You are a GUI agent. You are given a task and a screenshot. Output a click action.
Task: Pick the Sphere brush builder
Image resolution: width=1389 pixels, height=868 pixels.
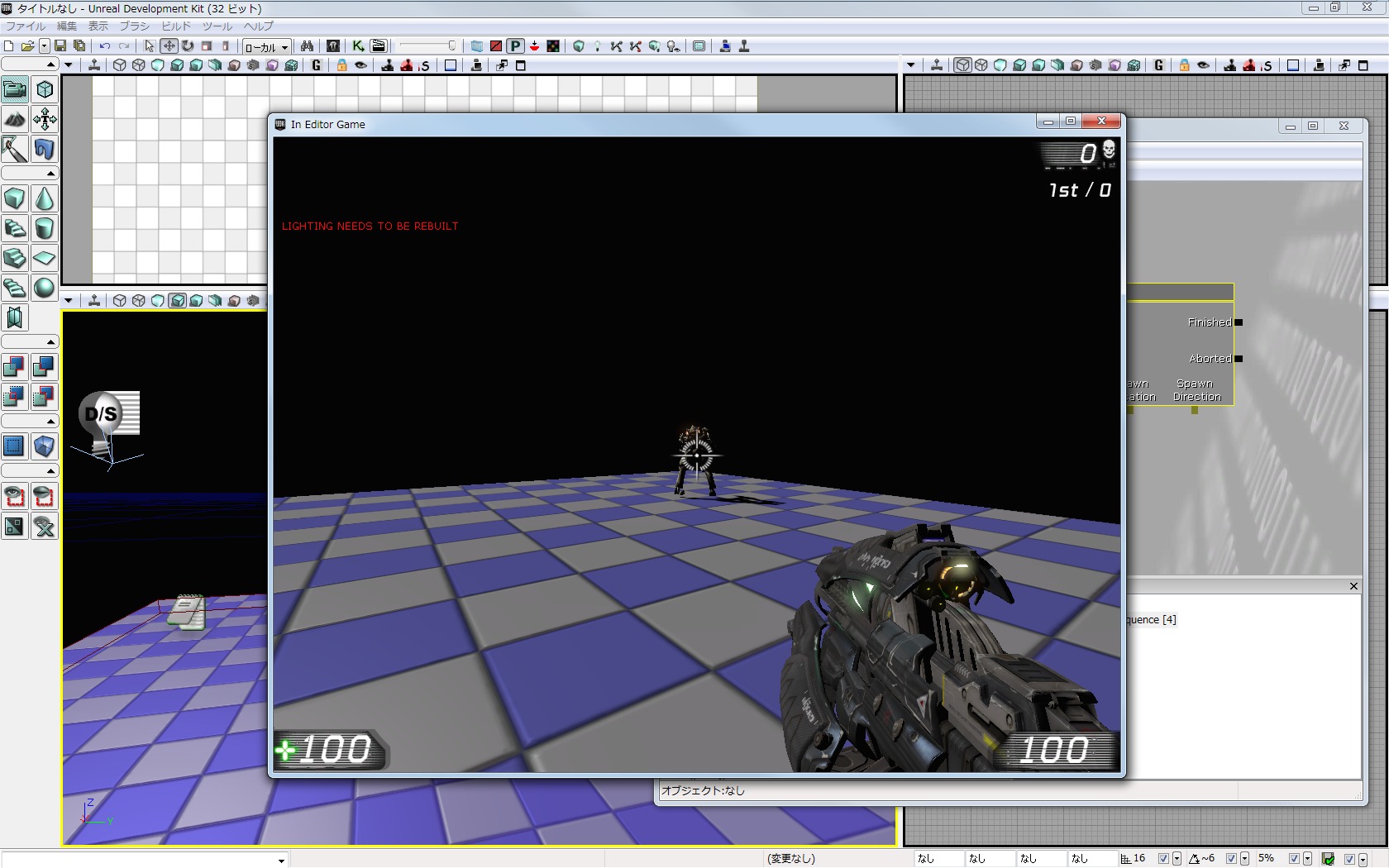tap(45, 288)
